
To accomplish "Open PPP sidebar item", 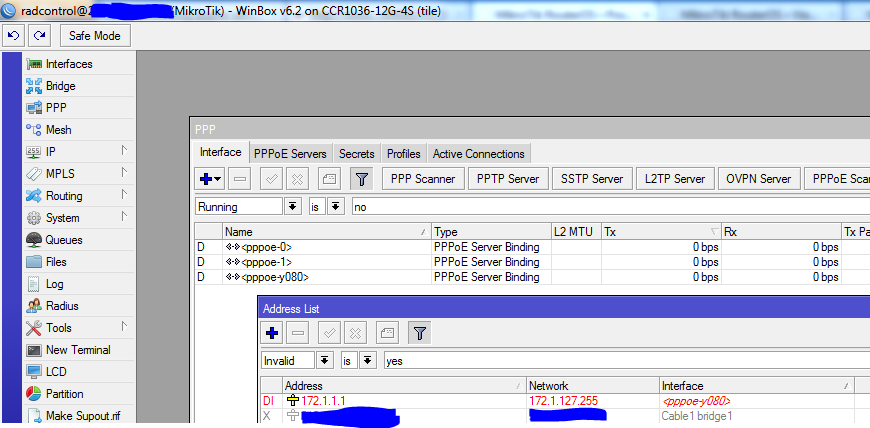I will [78, 108].
